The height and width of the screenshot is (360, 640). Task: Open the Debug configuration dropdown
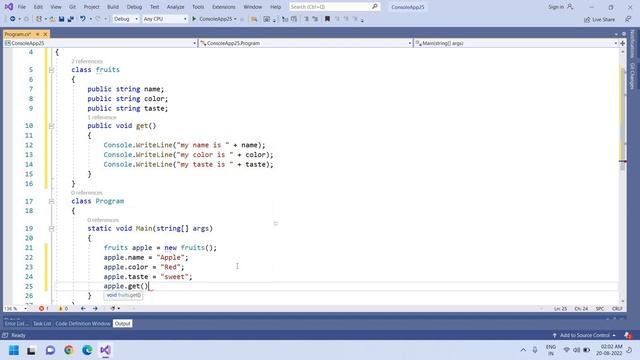pos(126,19)
